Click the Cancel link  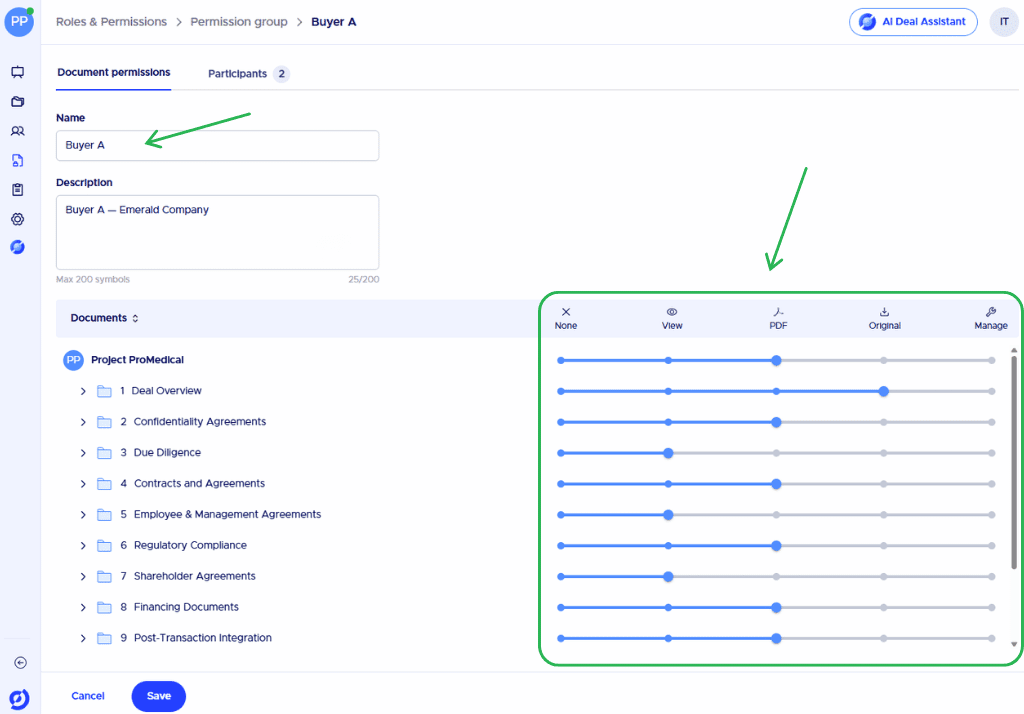[x=88, y=696]
